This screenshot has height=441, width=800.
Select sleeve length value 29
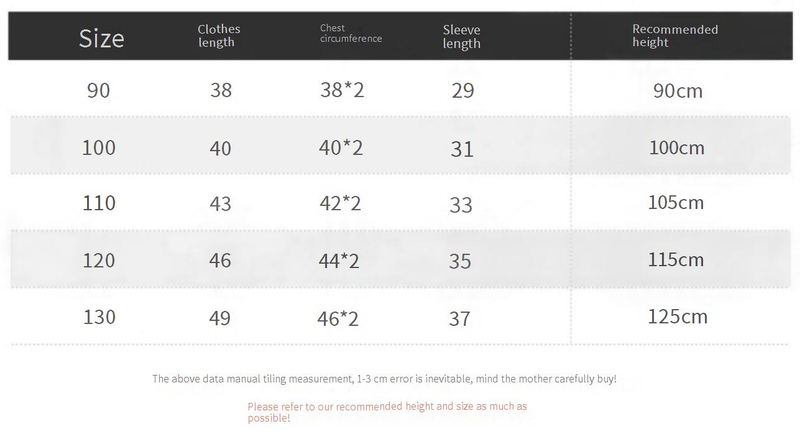[462, 90]
